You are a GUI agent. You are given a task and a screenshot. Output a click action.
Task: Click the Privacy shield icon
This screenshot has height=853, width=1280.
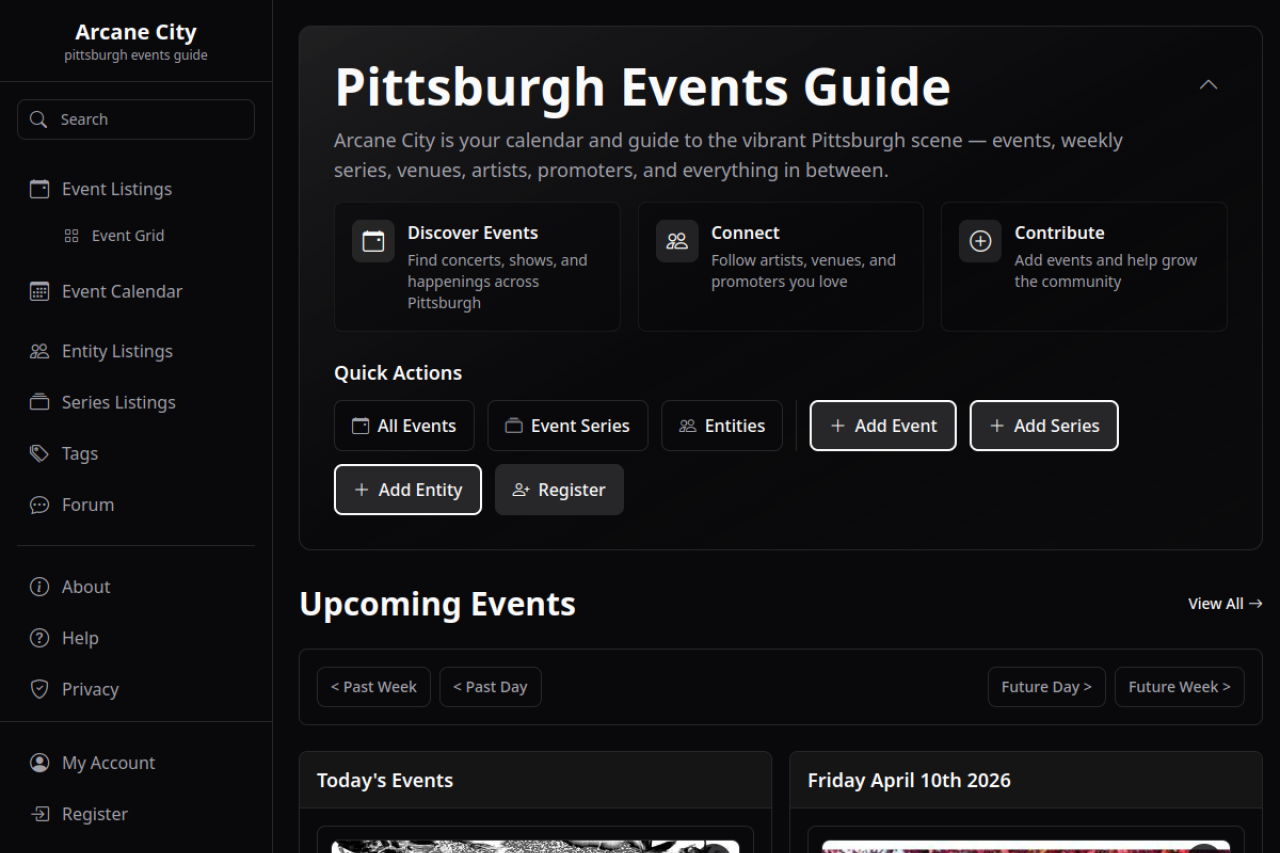click(x=39, y=689)
